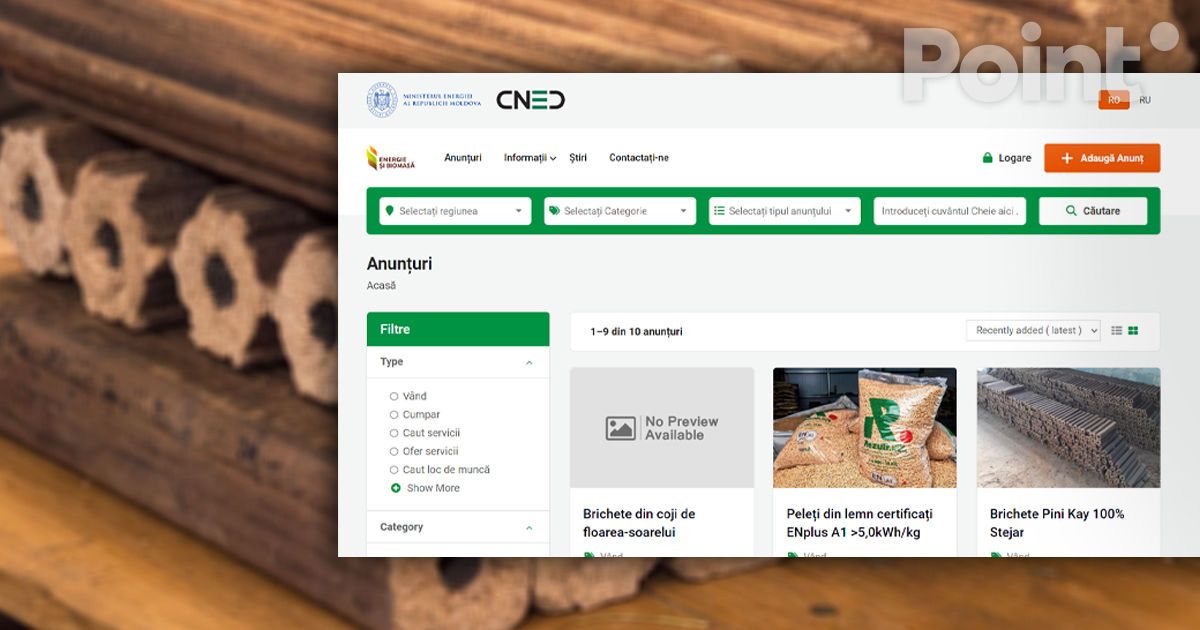Open the Recently added sort dropdown
Image resolution: width=1200 pixels, height=630 pixels.
tap(1033, 331)
